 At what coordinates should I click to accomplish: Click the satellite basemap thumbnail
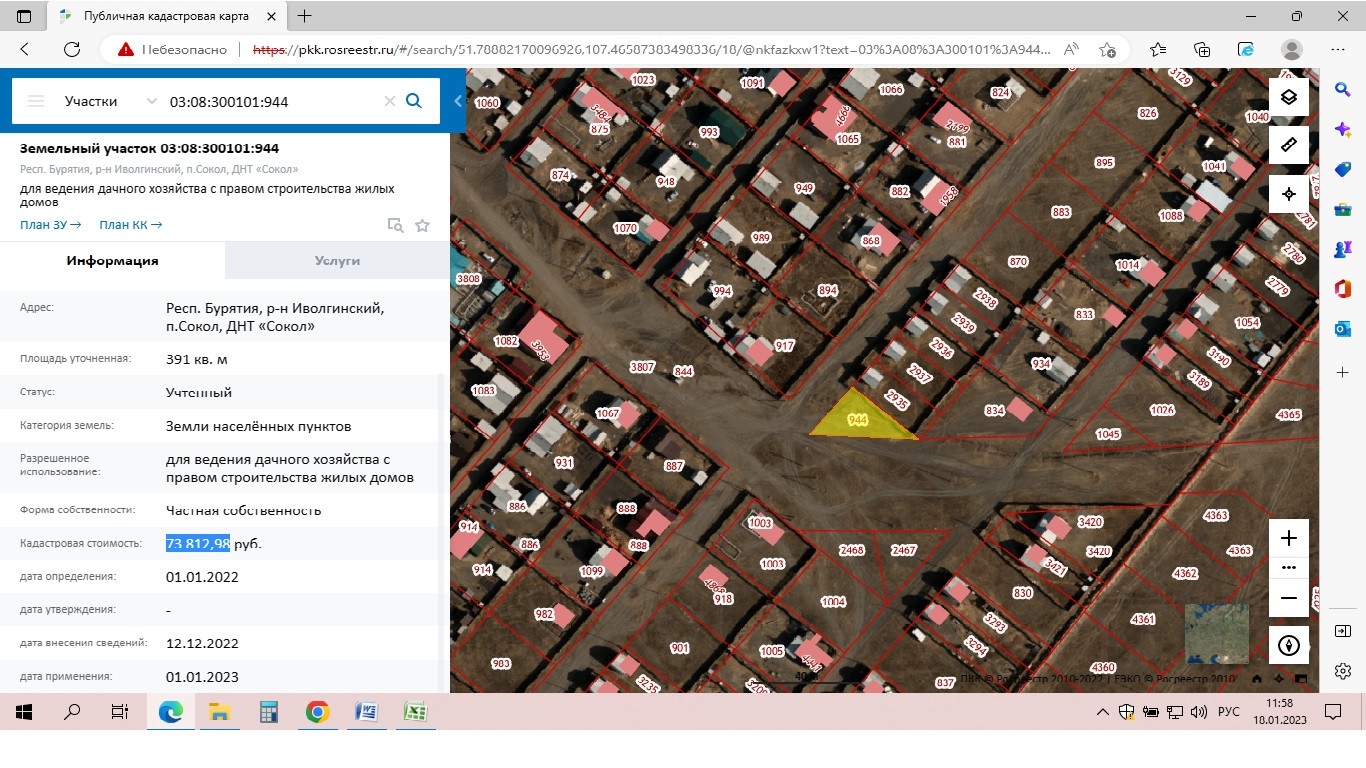pos(1217,633)
